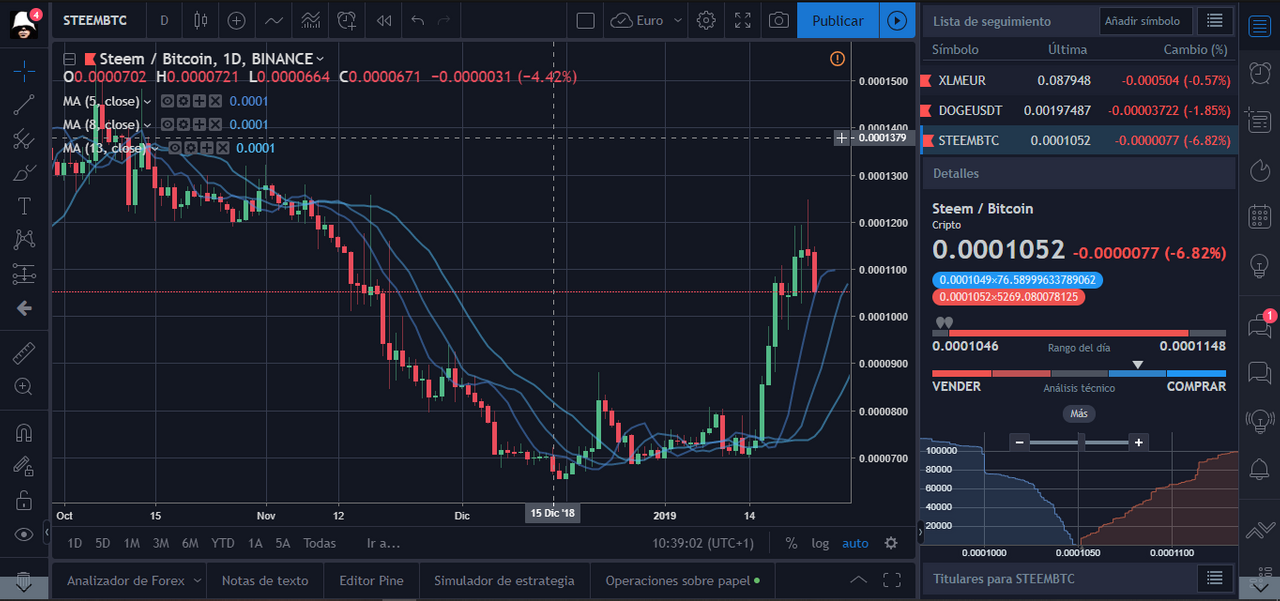This screenshot has width=1280, height=601.
Task: Expand Steem / Bitcoin symbol title dropdown
Action: (320, 59)
